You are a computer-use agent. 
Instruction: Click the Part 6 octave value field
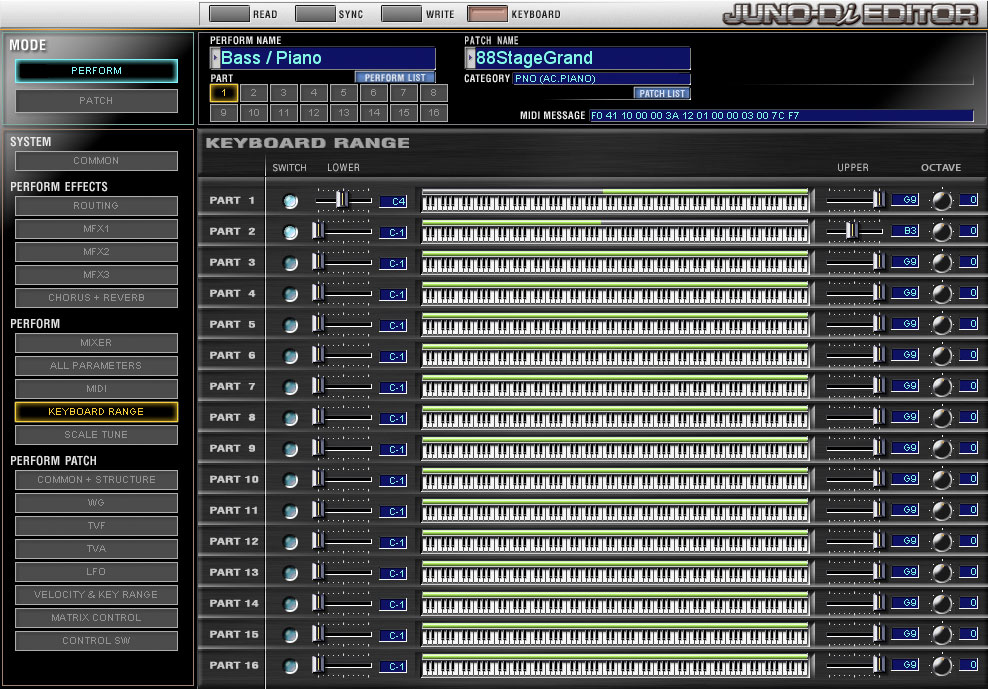tap(968, 355)
